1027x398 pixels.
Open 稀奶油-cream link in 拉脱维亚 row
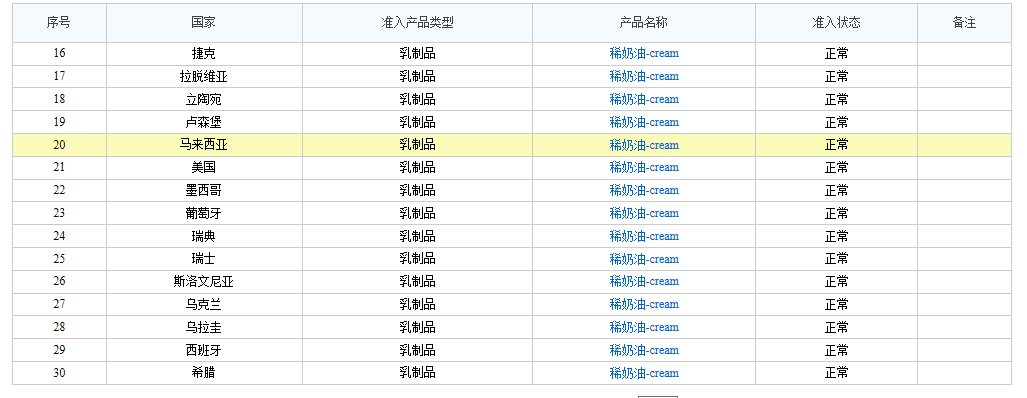644,77
